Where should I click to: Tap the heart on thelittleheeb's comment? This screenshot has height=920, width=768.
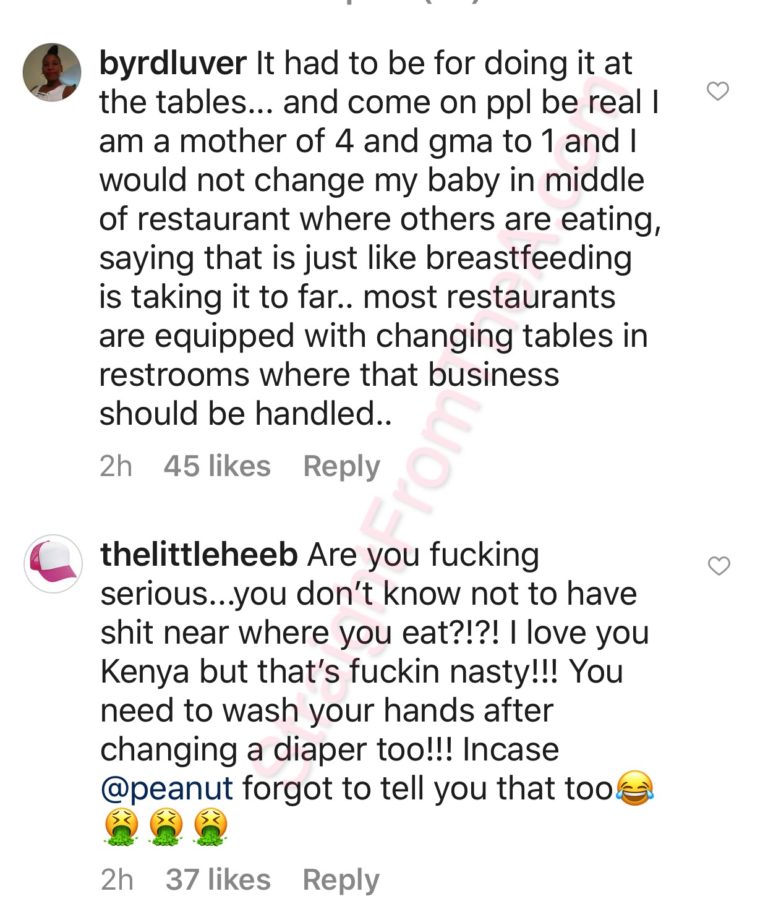point(717,566)
